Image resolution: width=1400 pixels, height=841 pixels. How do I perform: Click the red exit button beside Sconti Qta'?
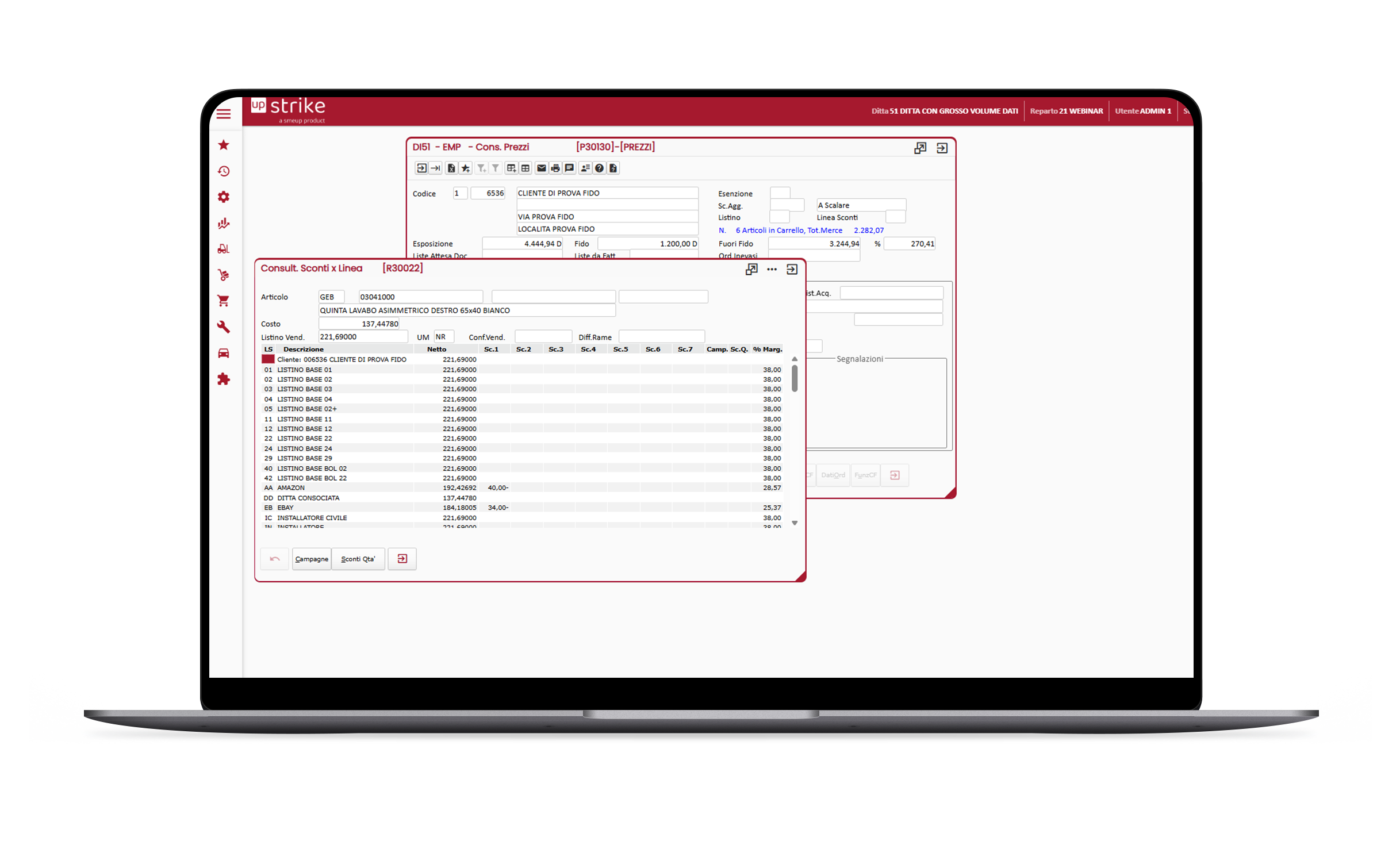tap(402, 559)
